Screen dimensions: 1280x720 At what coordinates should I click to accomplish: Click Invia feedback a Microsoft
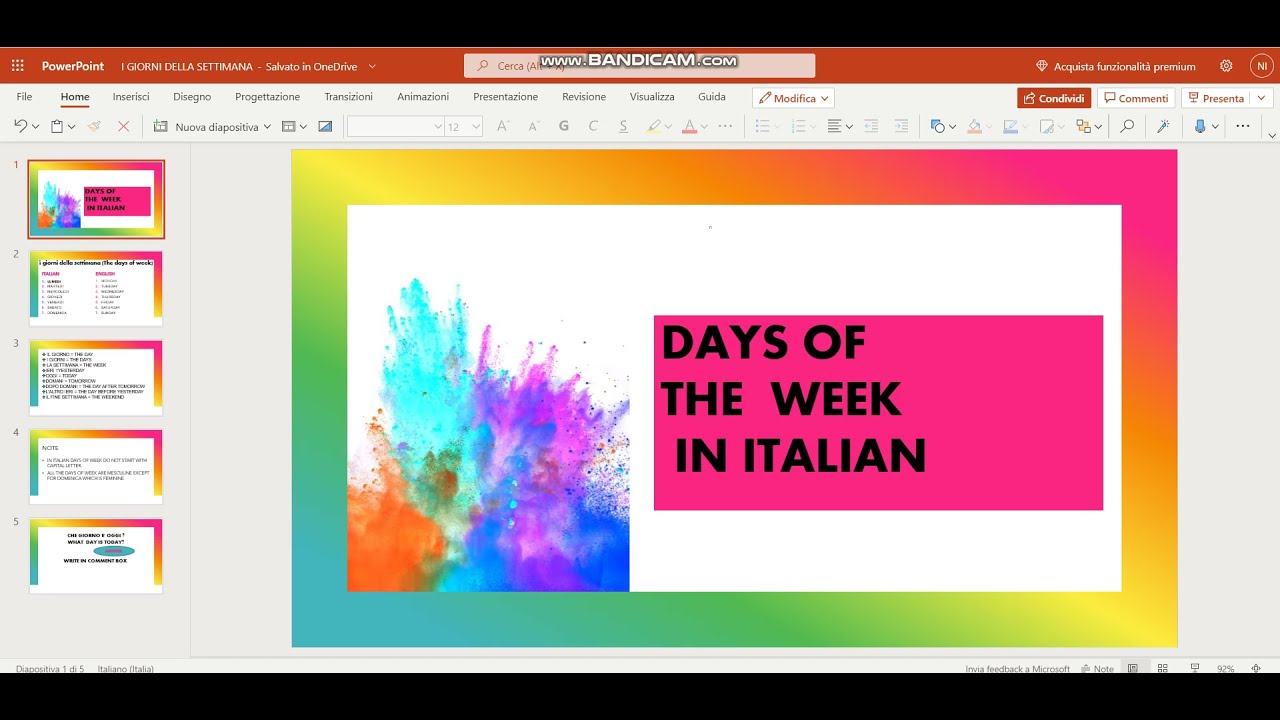pyautogui.click(x=1017, y=669)
